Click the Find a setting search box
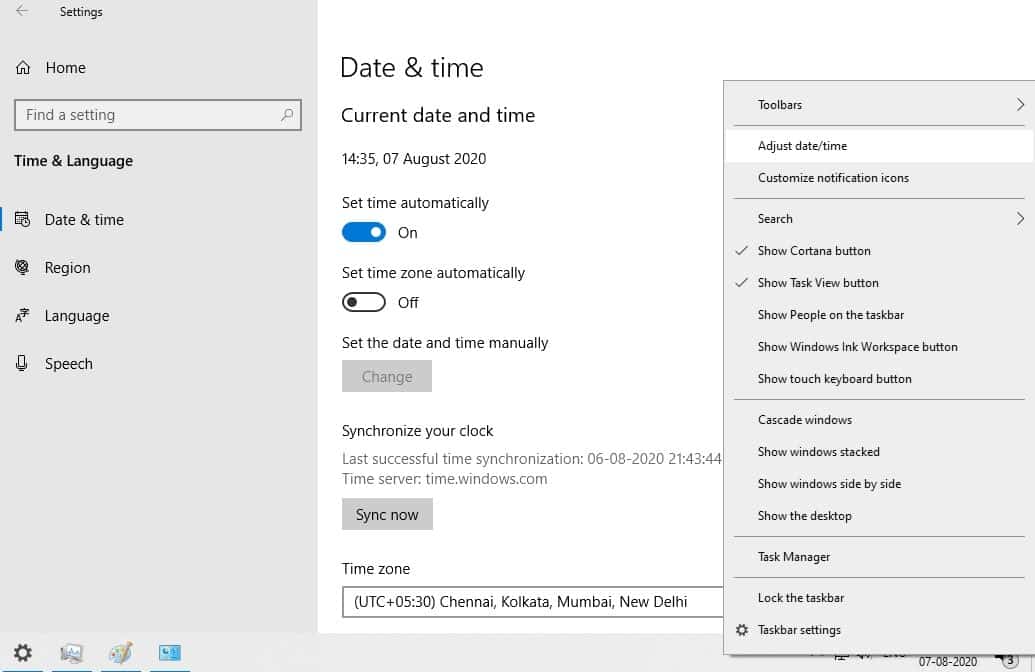This screenshot has height=672, width=1035. coord(157,115)
